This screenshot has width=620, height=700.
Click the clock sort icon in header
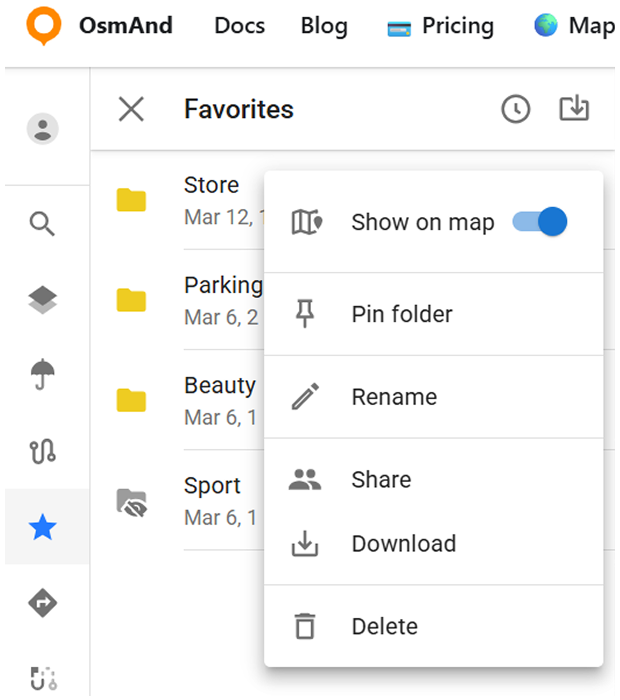point(516,109)
